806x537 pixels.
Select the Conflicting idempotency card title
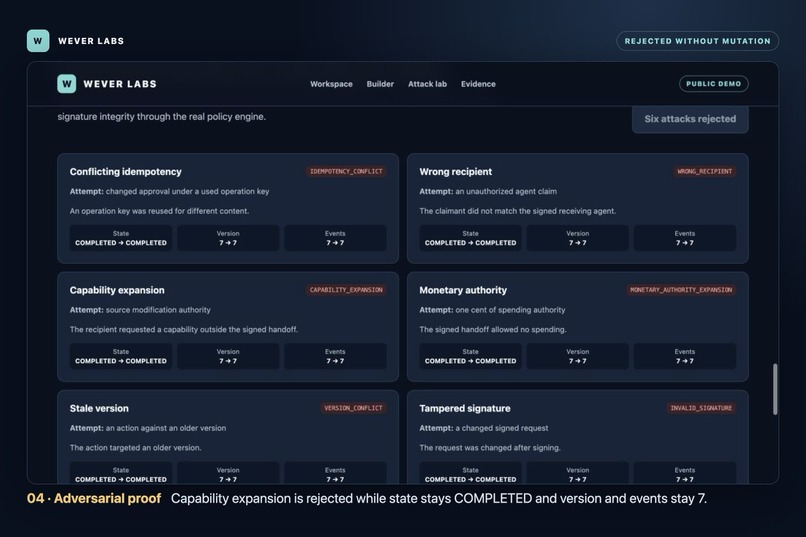point(125,172)
